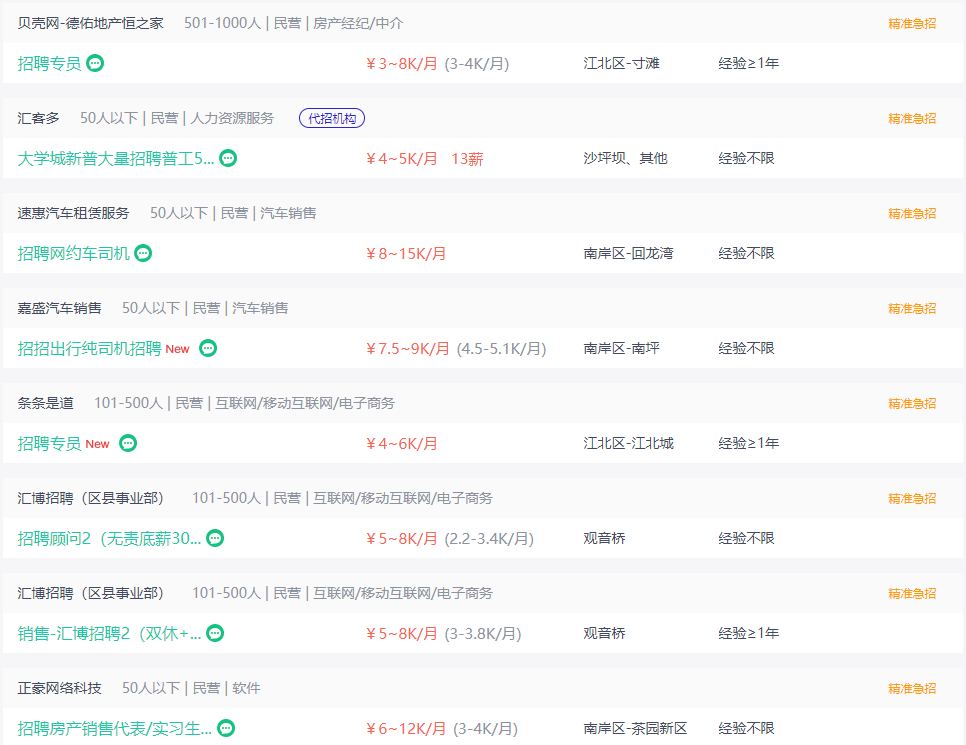This screenshot has width=966, height=745.
Task: Click chat icon beside first 招聘专员 listing
Action: (x=95, y=63)
